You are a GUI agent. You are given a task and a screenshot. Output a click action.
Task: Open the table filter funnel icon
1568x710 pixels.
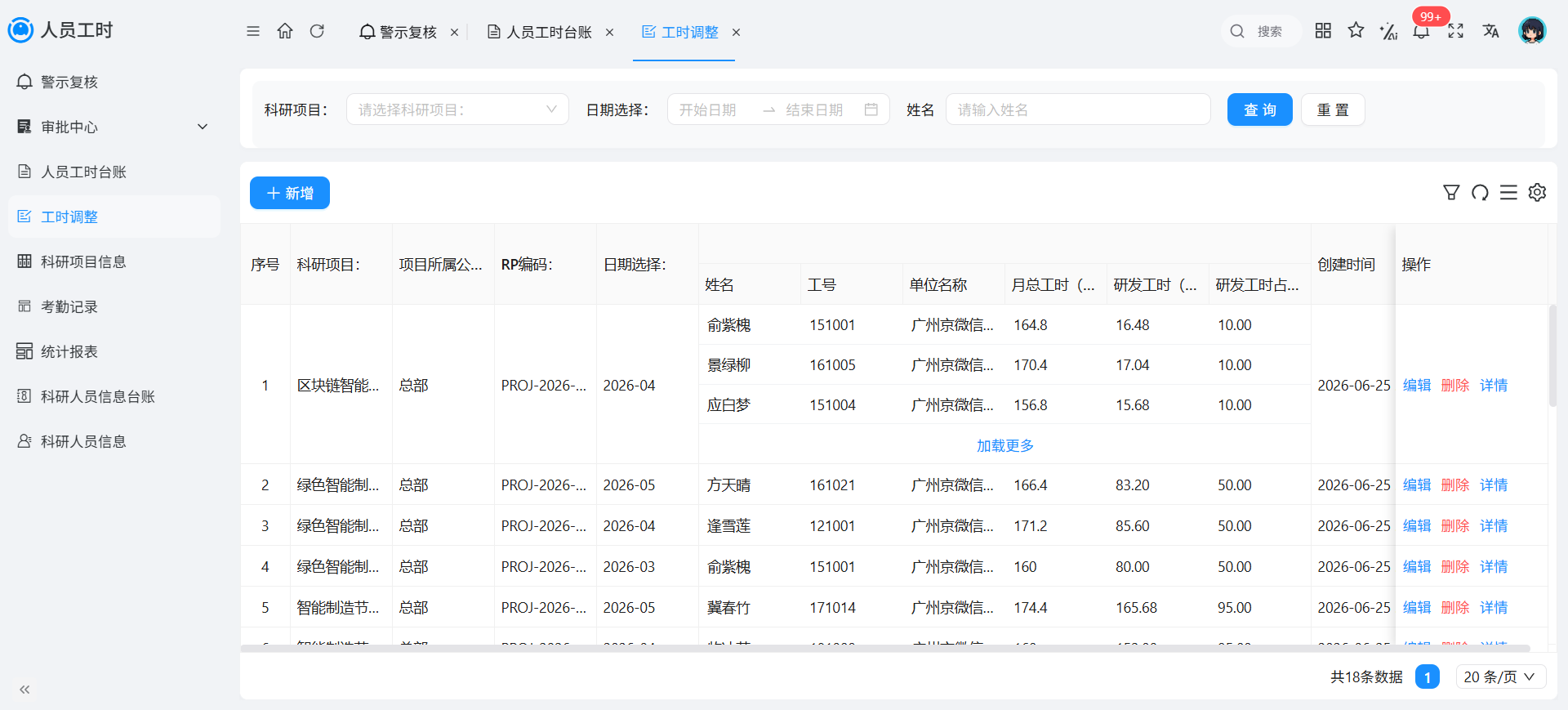(x=1451, y=192)
